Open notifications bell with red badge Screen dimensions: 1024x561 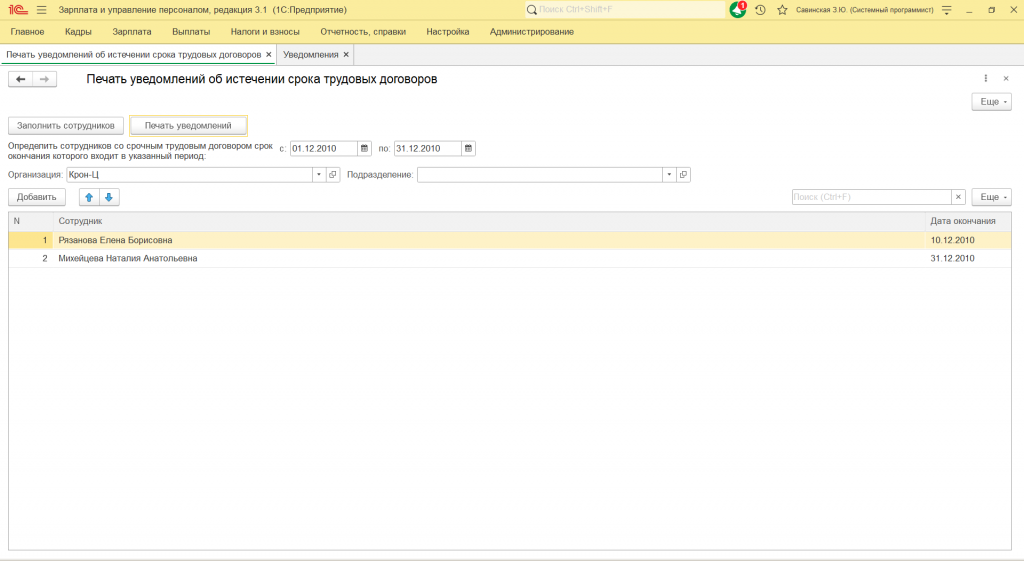738,10
